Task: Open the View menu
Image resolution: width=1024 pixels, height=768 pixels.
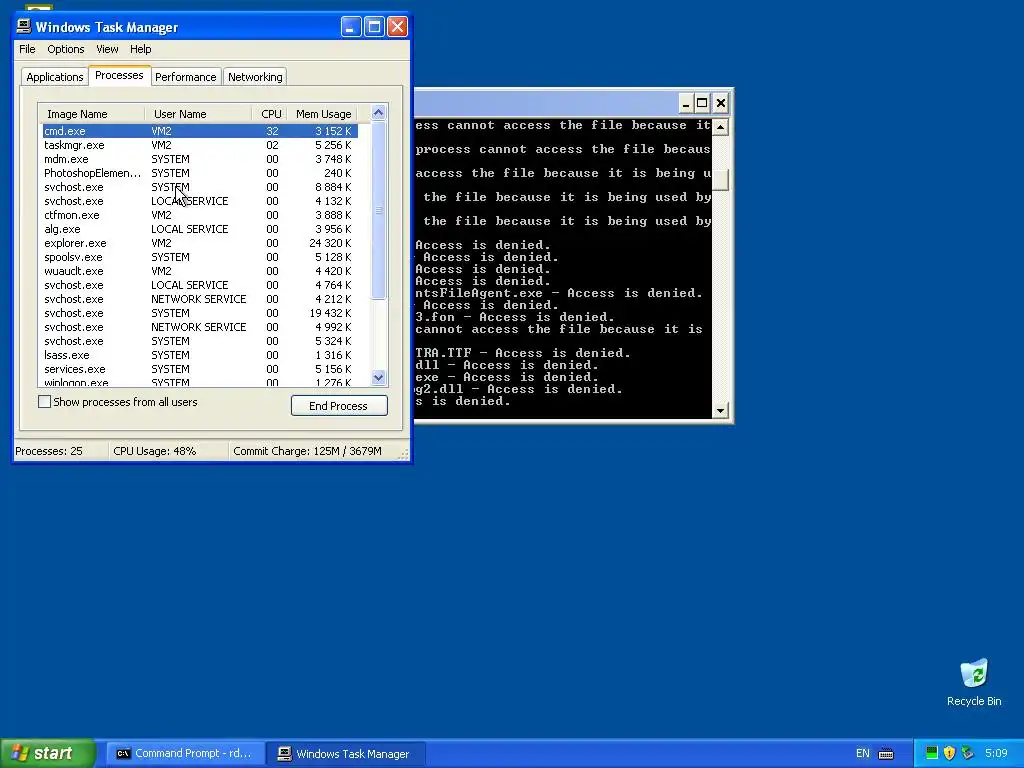Action: tap(107, 49)
